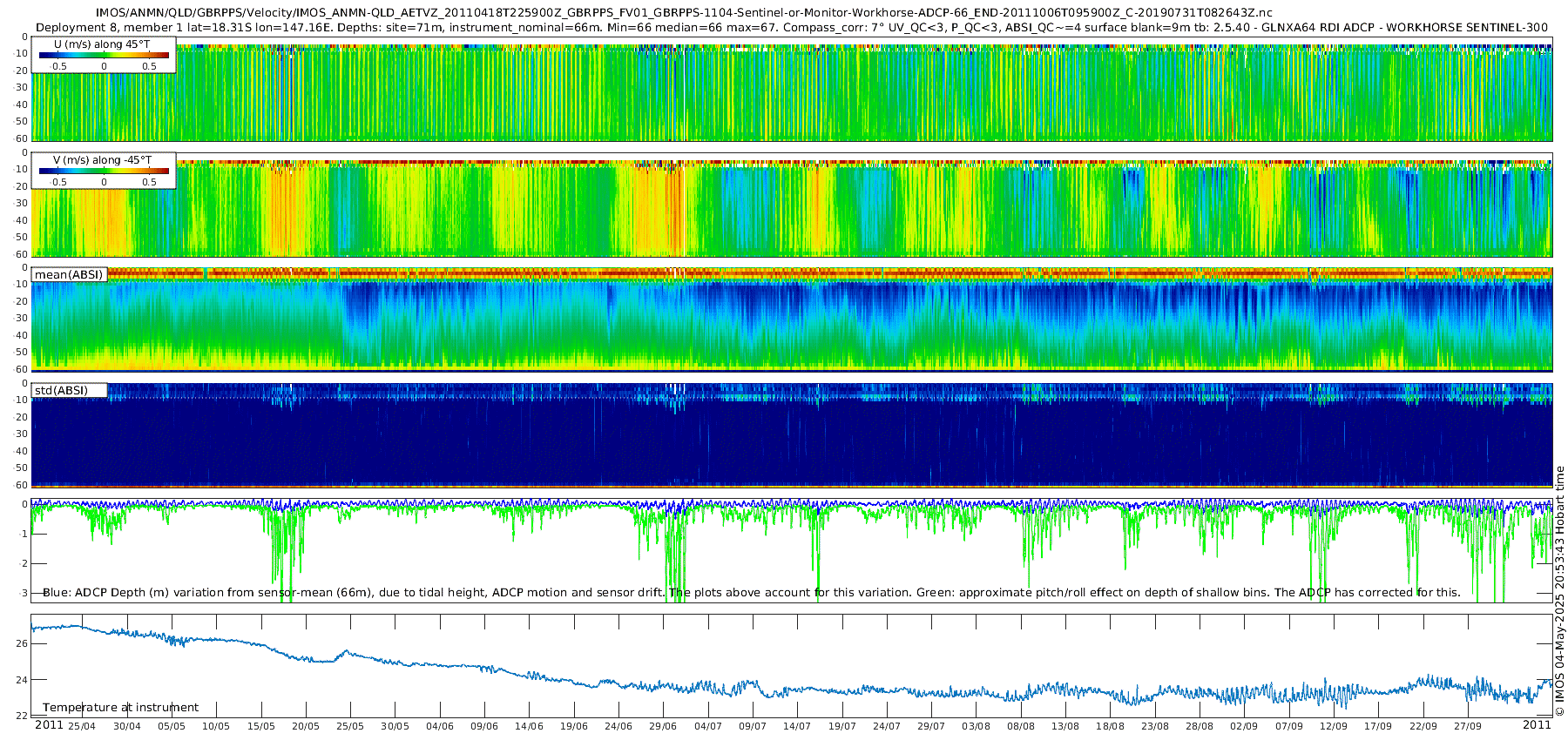Click the NetCDF file path title
Viewport: 1568px width, 740px height.
click(x=684, y=13)
